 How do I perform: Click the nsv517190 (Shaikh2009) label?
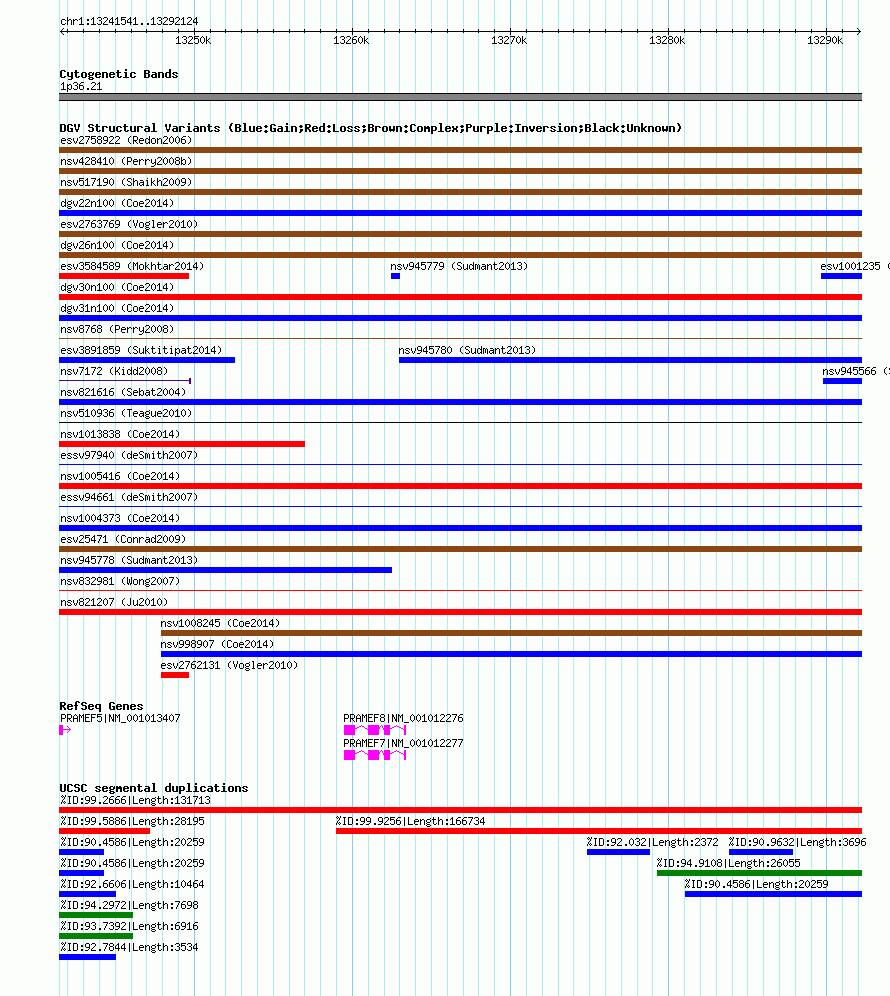coord(126,182)
